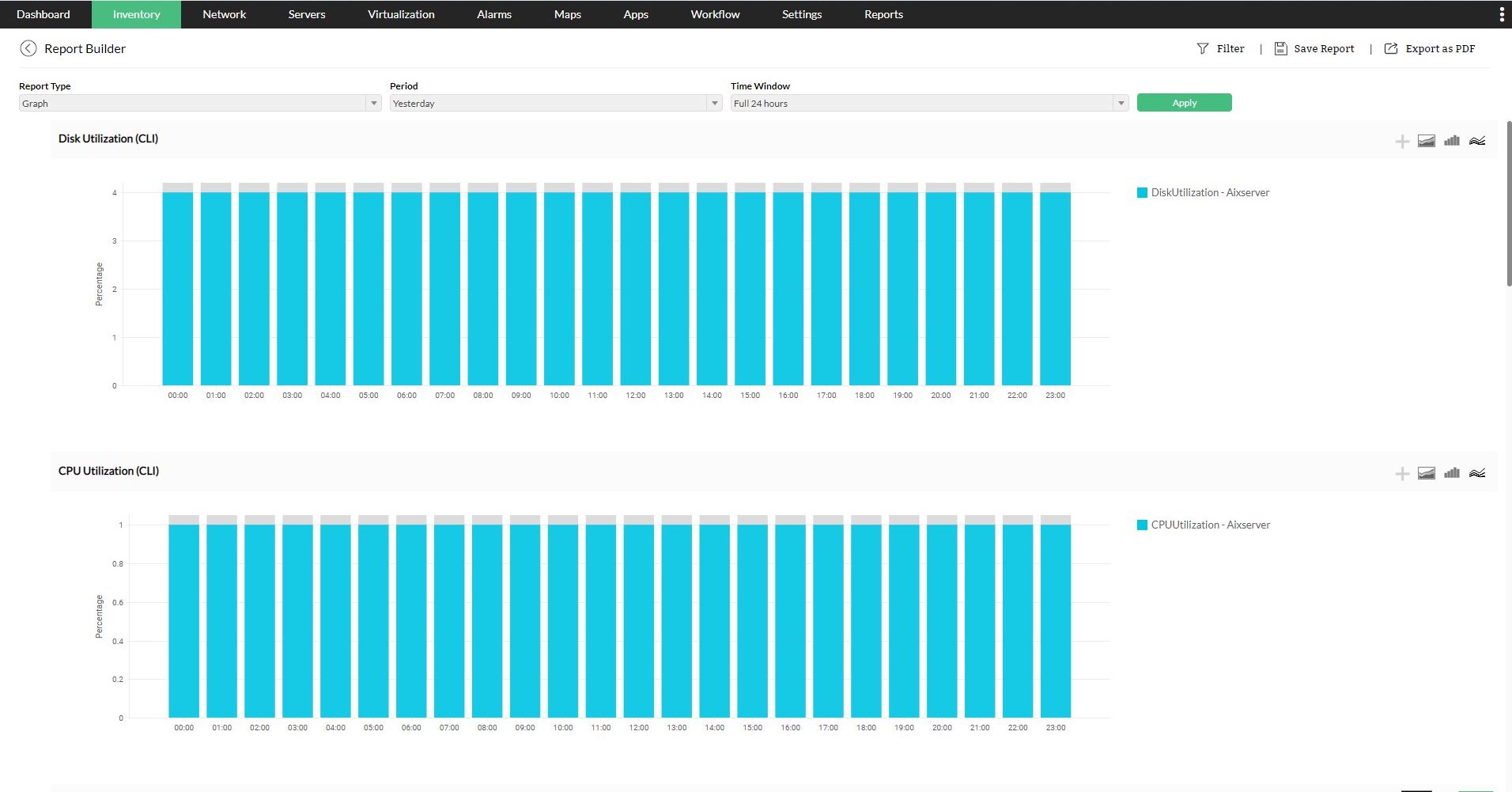Screen dimensions: 1512x792
Task: Click the Apply button
Action: tap(1184, 102)
